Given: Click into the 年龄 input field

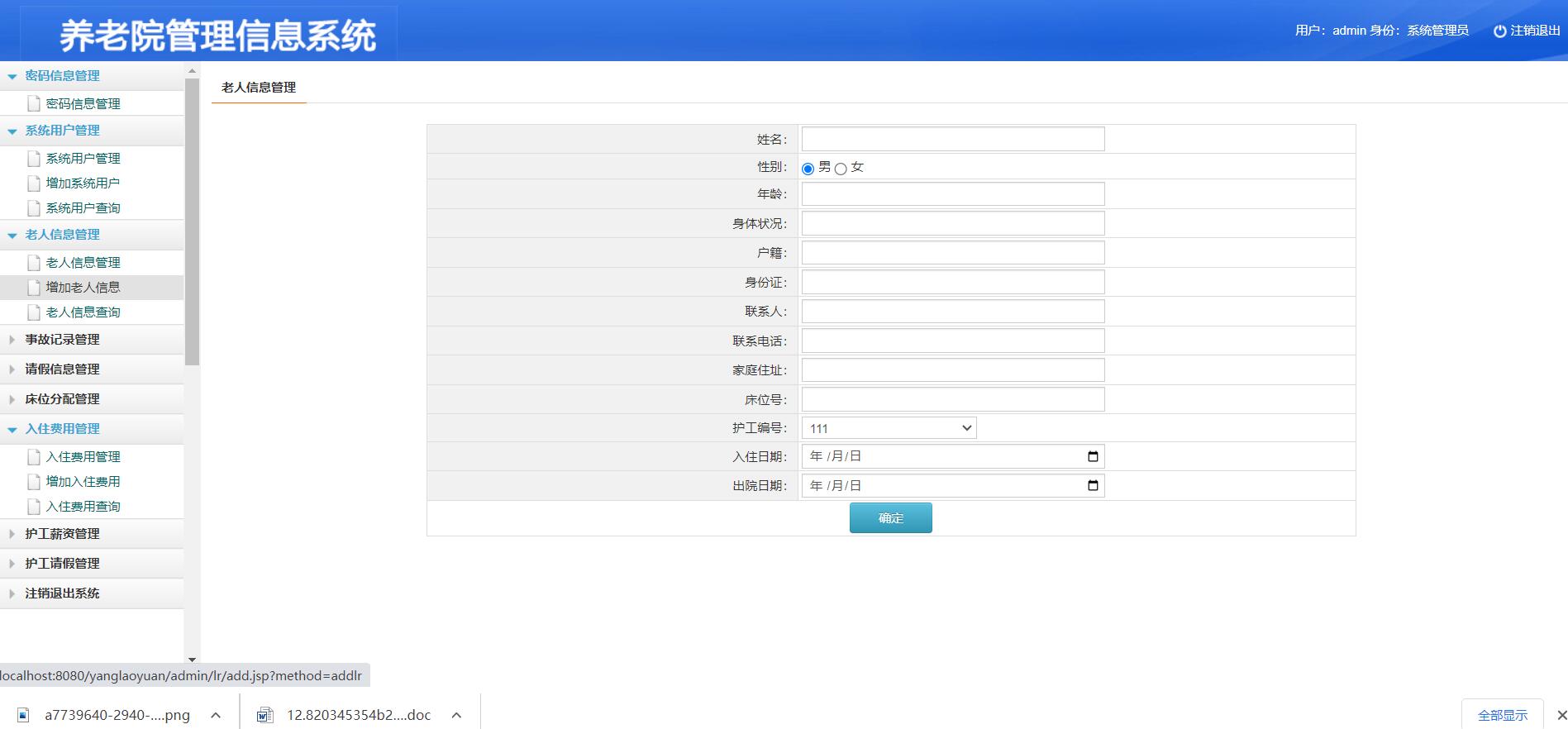Looking at the screenshot, I should tap(953, 194).
